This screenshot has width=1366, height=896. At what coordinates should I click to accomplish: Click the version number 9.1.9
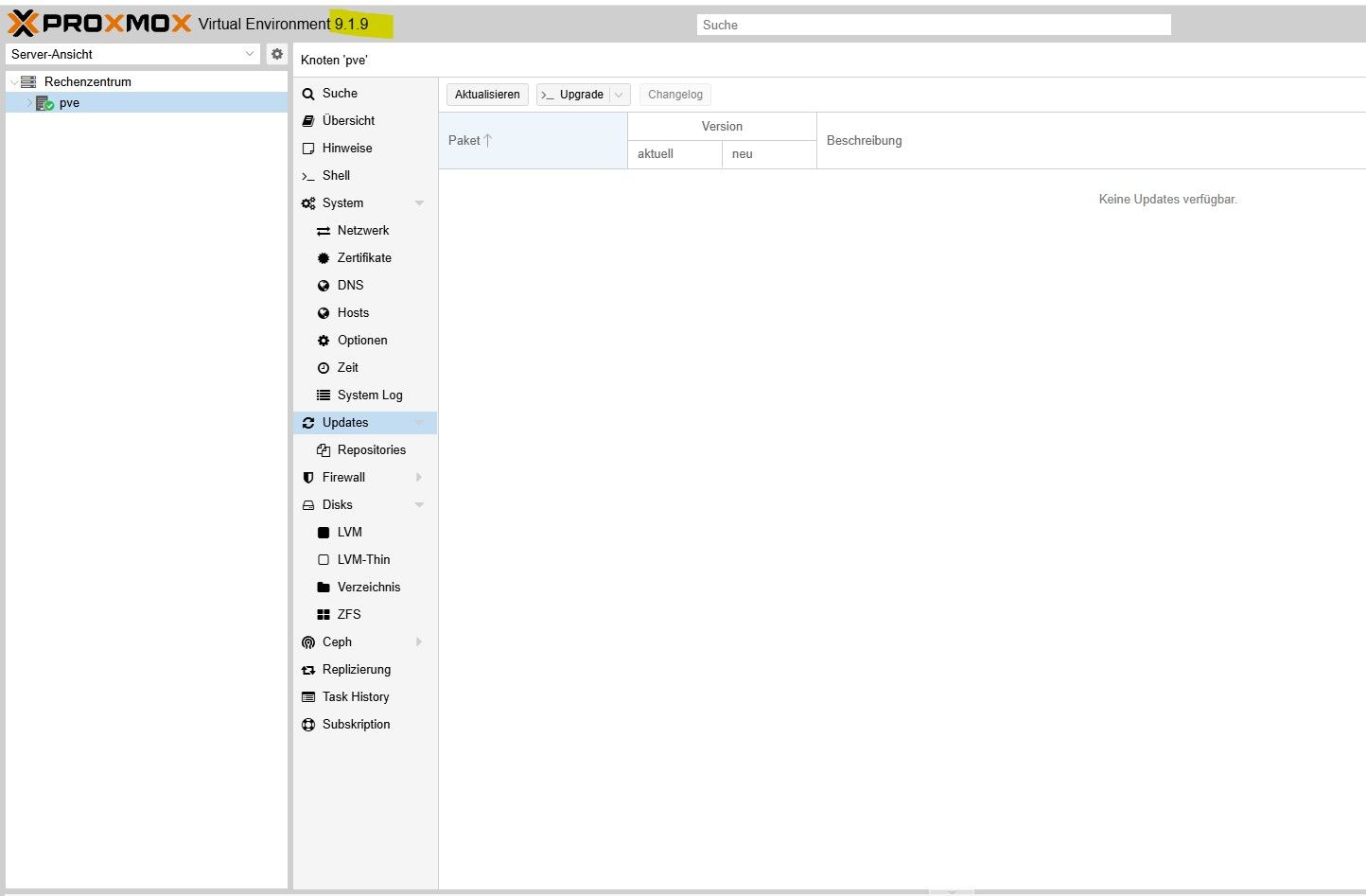tap(351, 25)
